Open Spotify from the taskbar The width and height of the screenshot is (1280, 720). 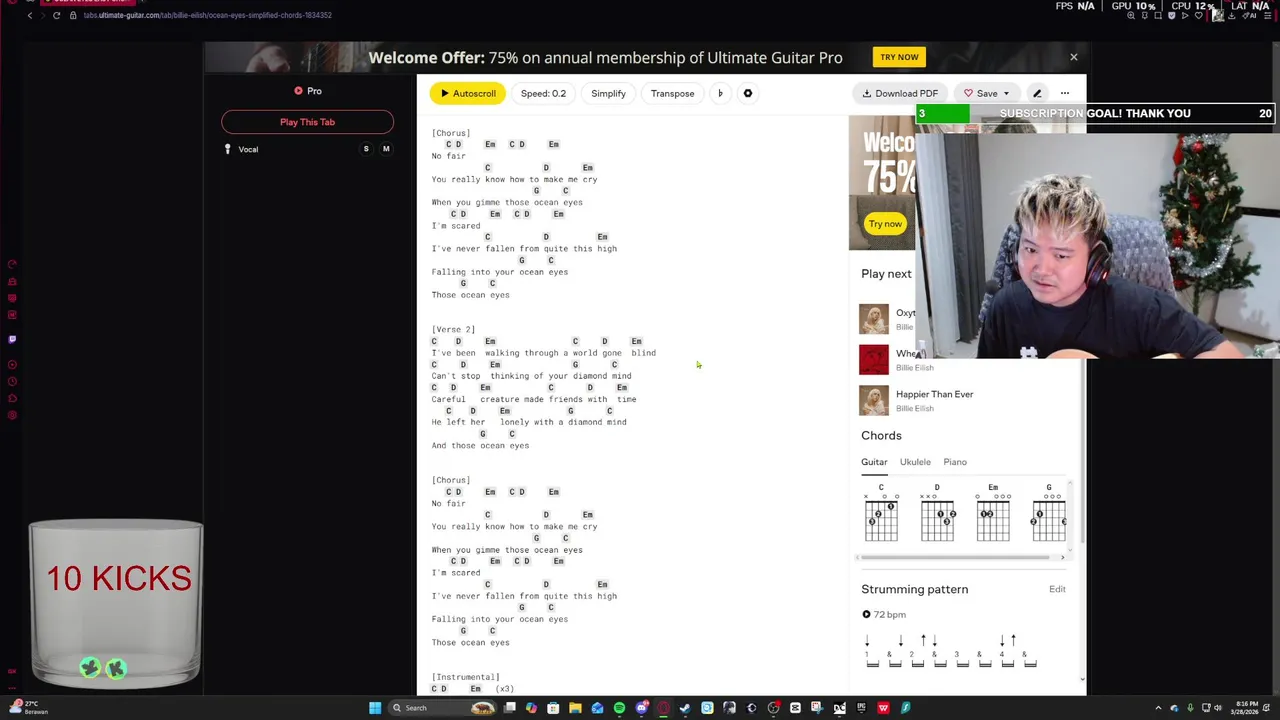click(x=619, y=708)
